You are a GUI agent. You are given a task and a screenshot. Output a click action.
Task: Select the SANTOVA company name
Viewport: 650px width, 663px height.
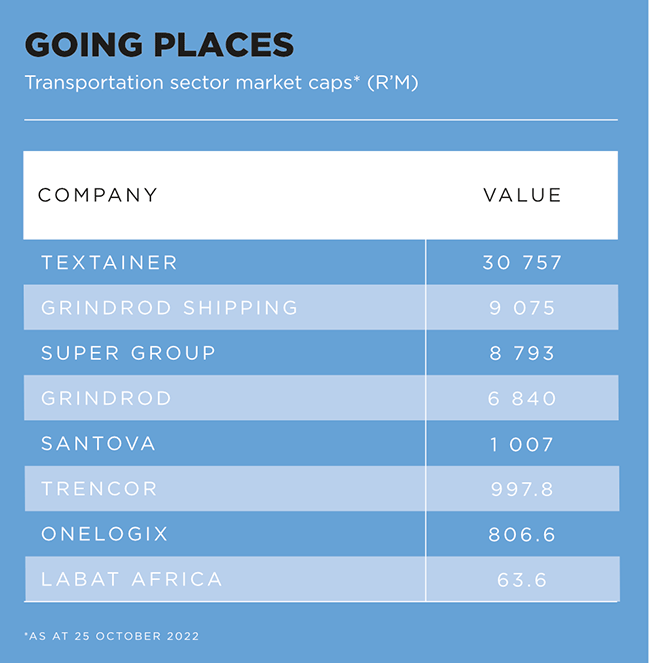(x=99, y=444)
